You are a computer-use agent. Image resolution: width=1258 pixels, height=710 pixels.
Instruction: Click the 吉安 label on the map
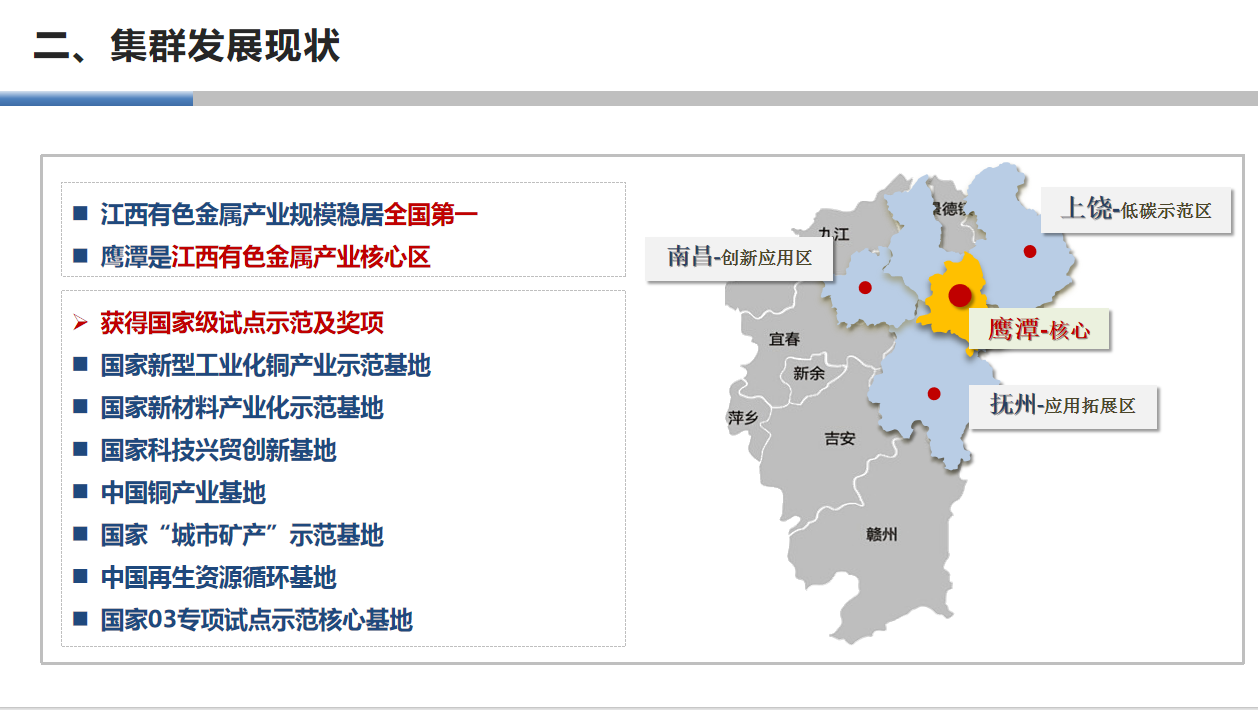coord(839,438)
